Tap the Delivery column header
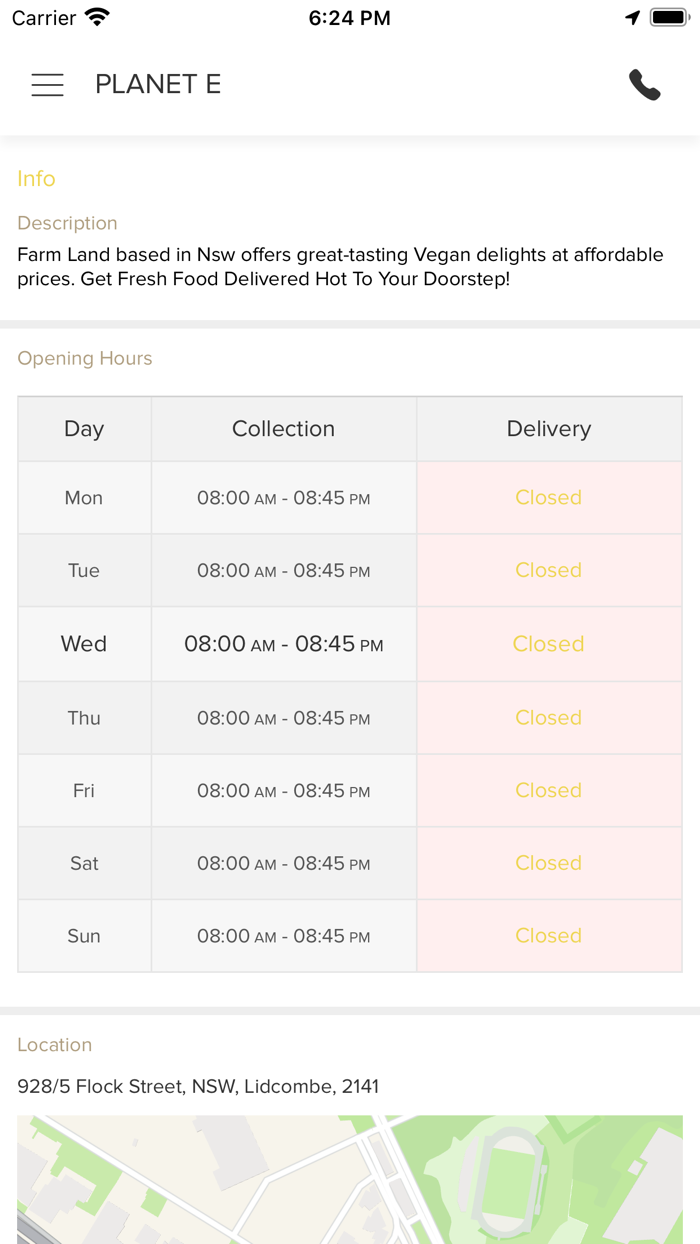700x1244 pixels. pyautogui.click(x=548, y=429)
